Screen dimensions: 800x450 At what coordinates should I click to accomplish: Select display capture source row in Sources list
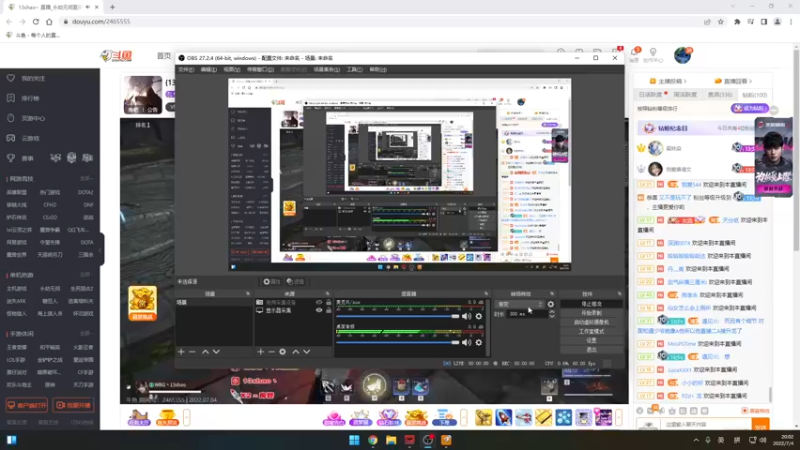click(x=293, y=310)
